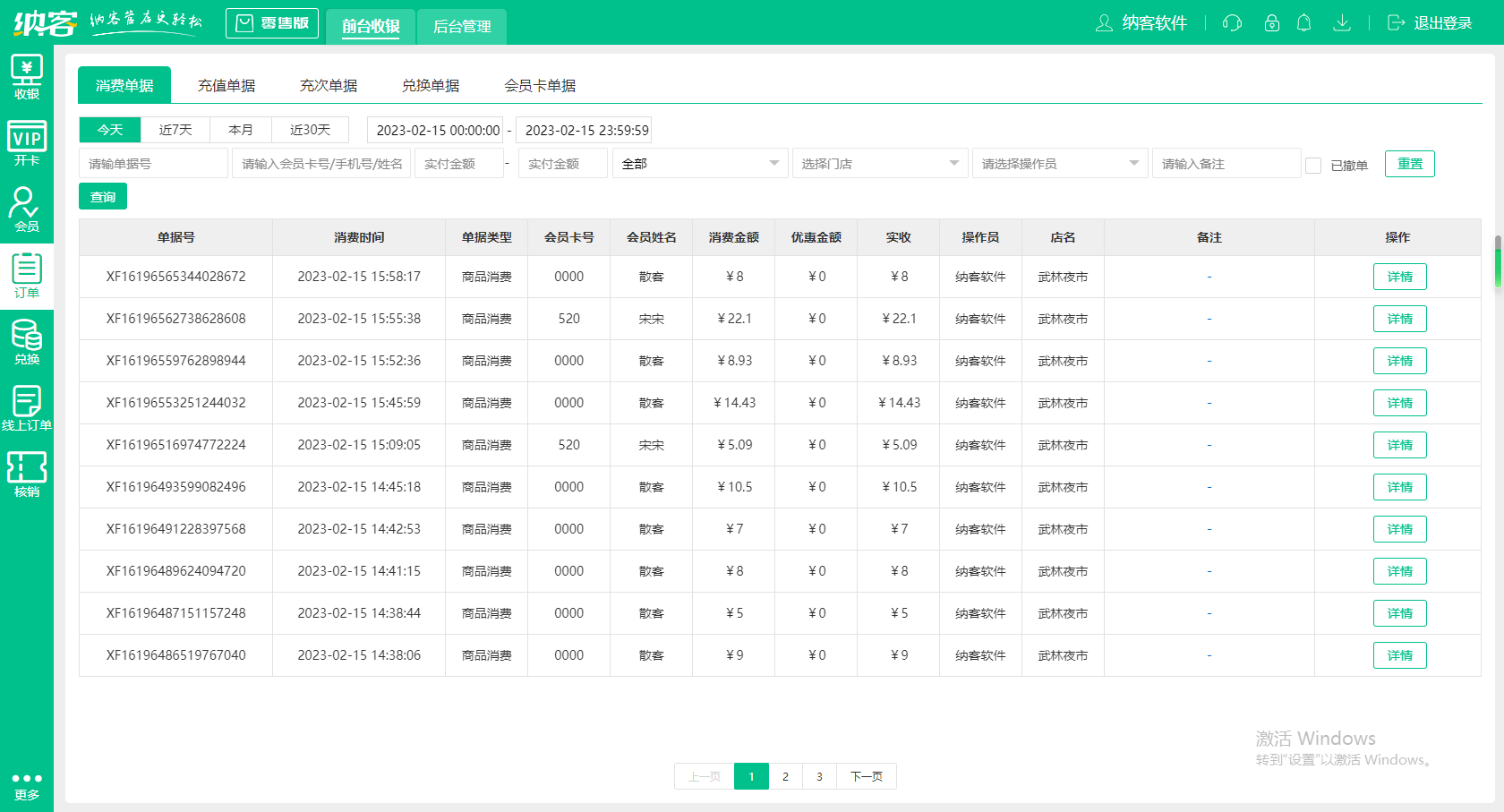Image resolution: width=1504 pixels, height=812 pixels.
Task: Open the 兑换 exchange sidebar icon
Action: click(27, 342)
